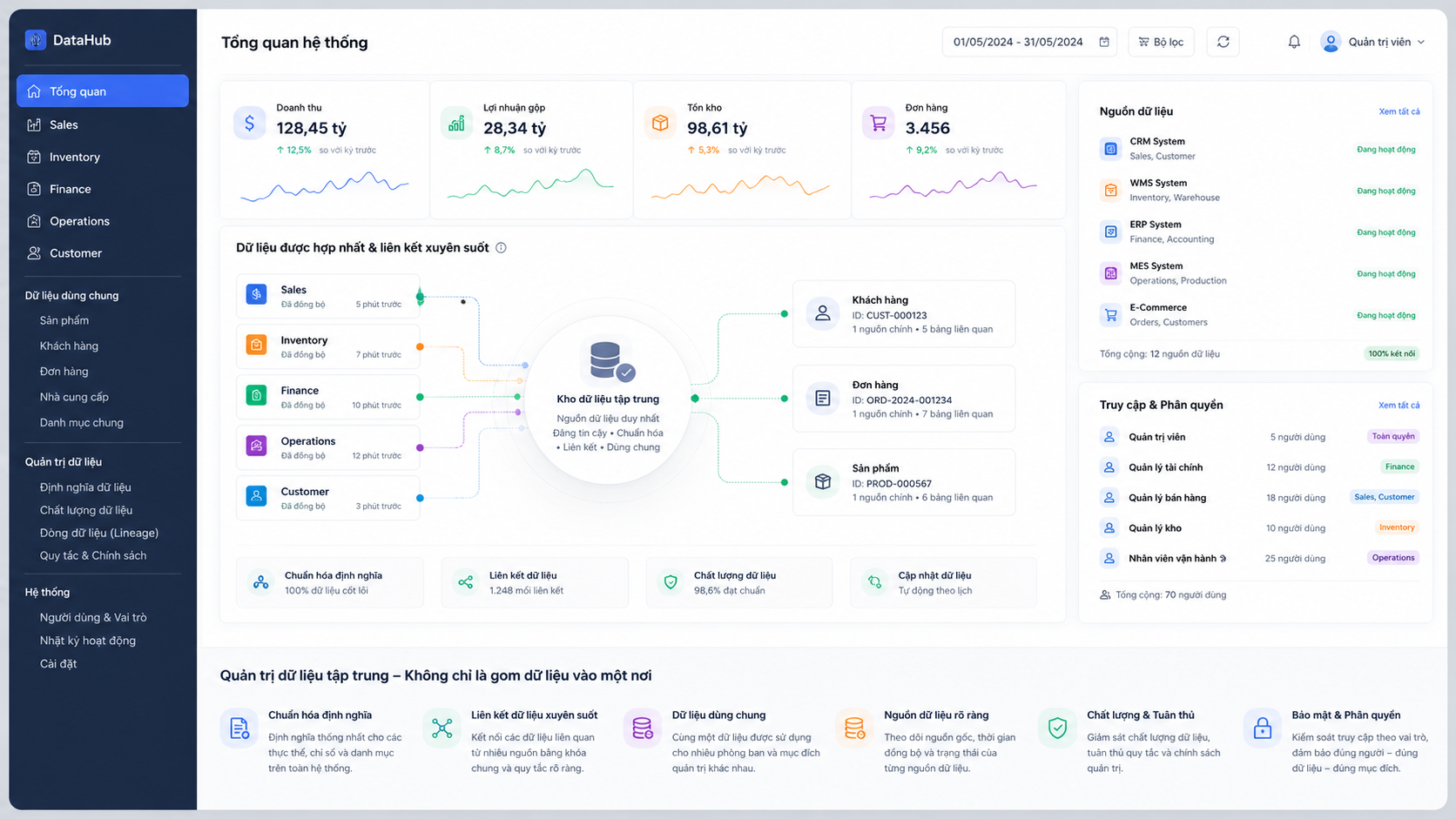This screenshot has width=1456, height=819.
Task: Open Chất lượng dữ liệu sidebar item
Action: [x=86, y=510]
